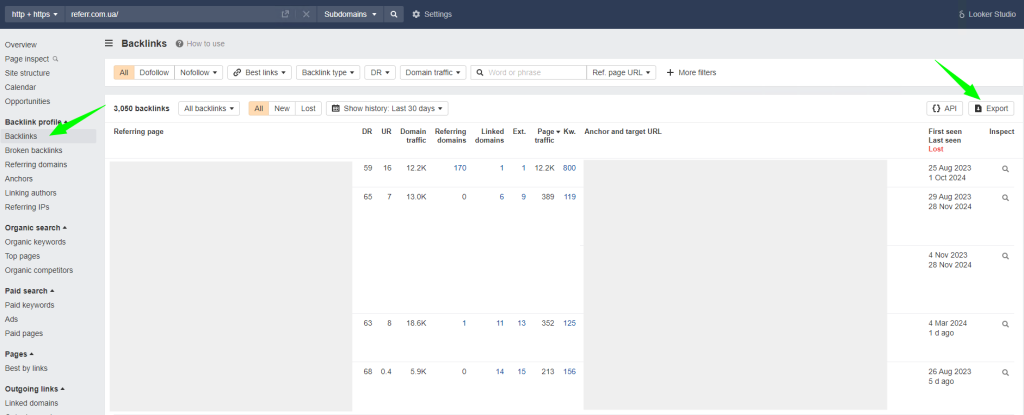Image resolution: width=1024 pixels, height=415 pixels.
Task: Switch to the Lost backlinks toggle
Action: [308, 108]
